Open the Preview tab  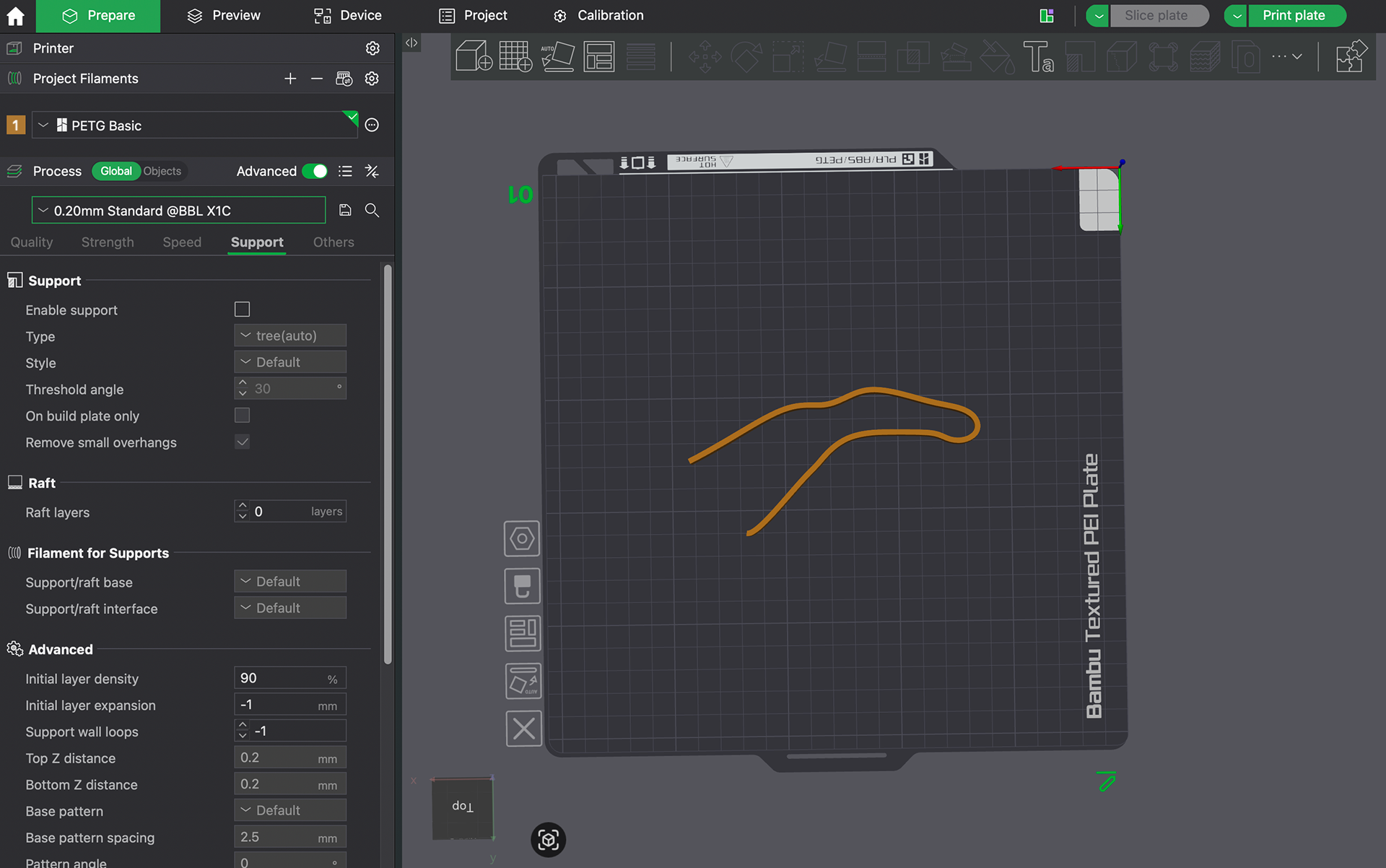(224, 16)
